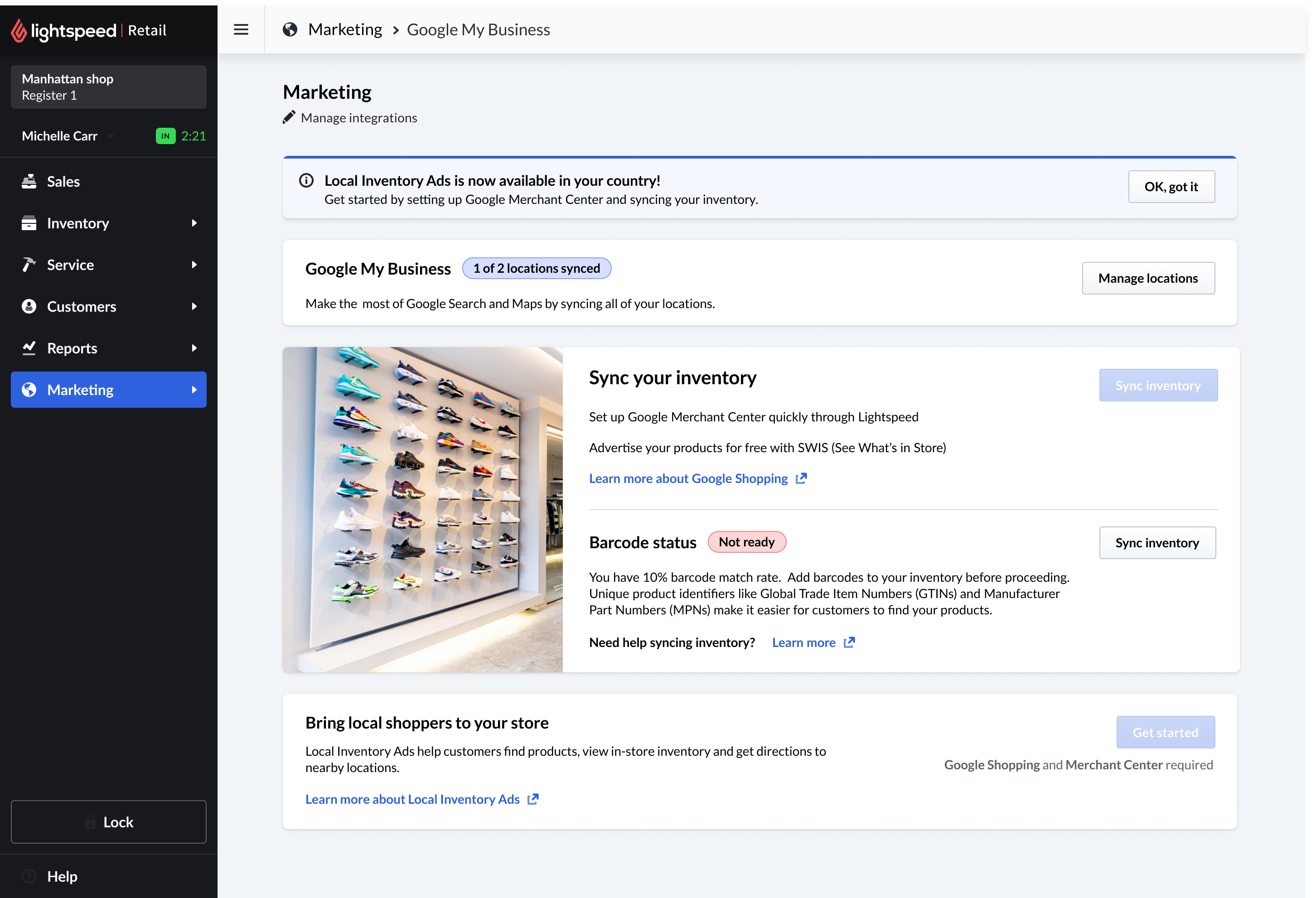Click the globe icon in breadcrumb

pos(290,29)
